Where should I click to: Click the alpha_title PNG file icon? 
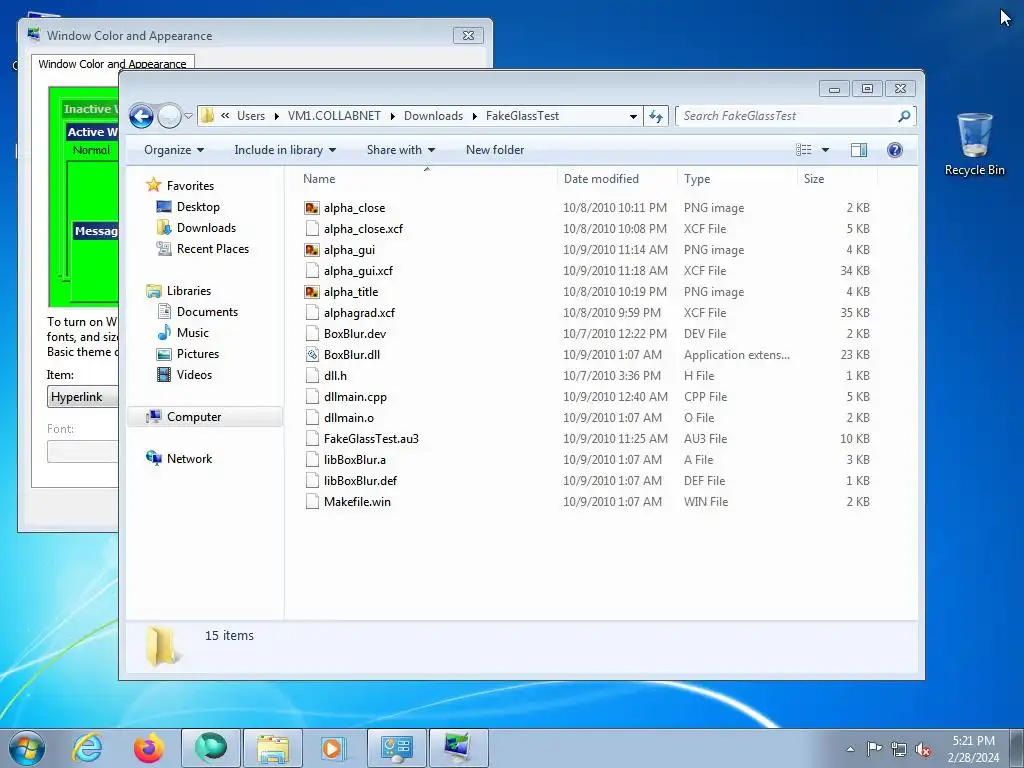[312, 292]
